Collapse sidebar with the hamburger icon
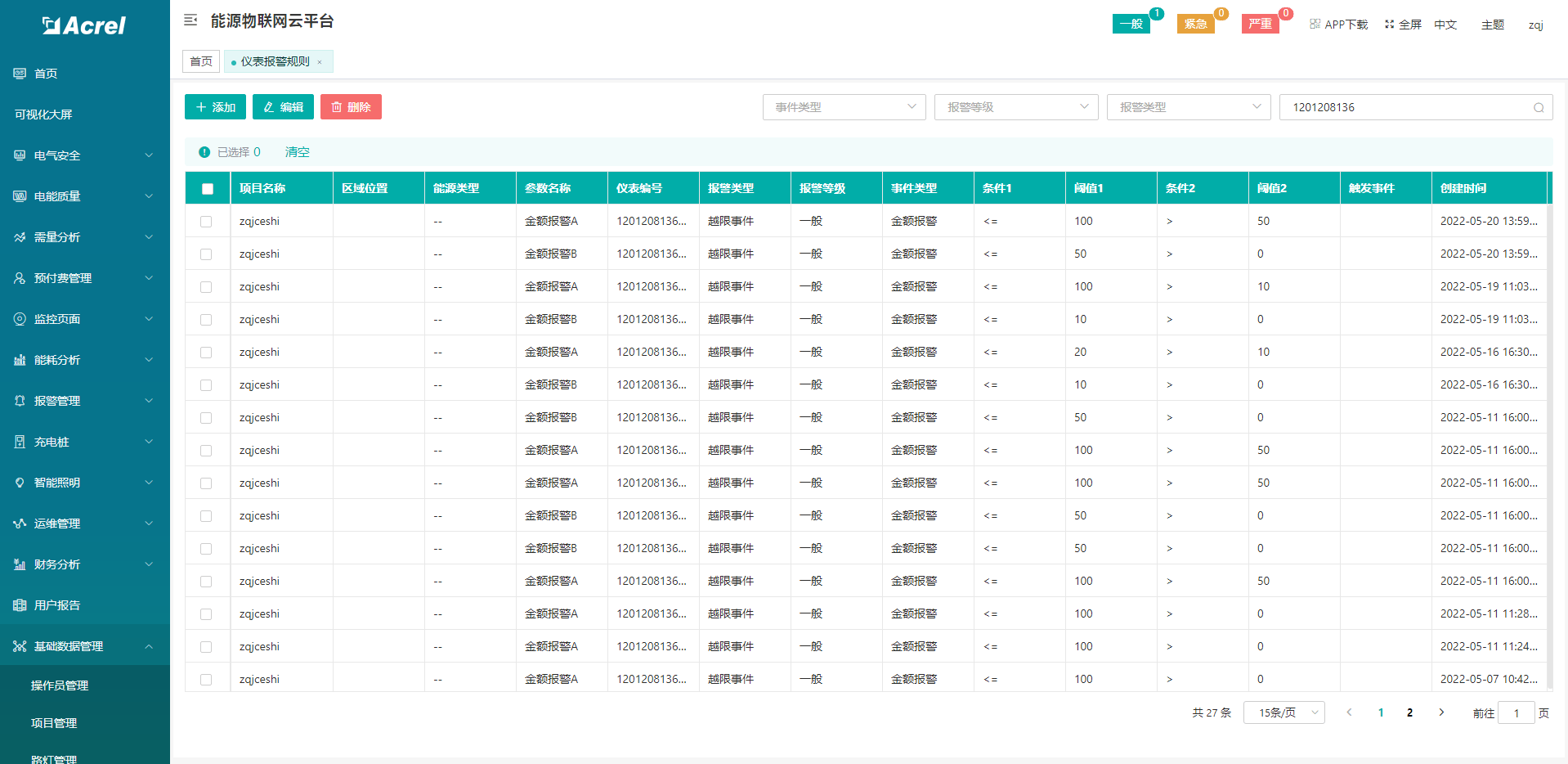Screen dimensions: 1568x764 (190, 20)
